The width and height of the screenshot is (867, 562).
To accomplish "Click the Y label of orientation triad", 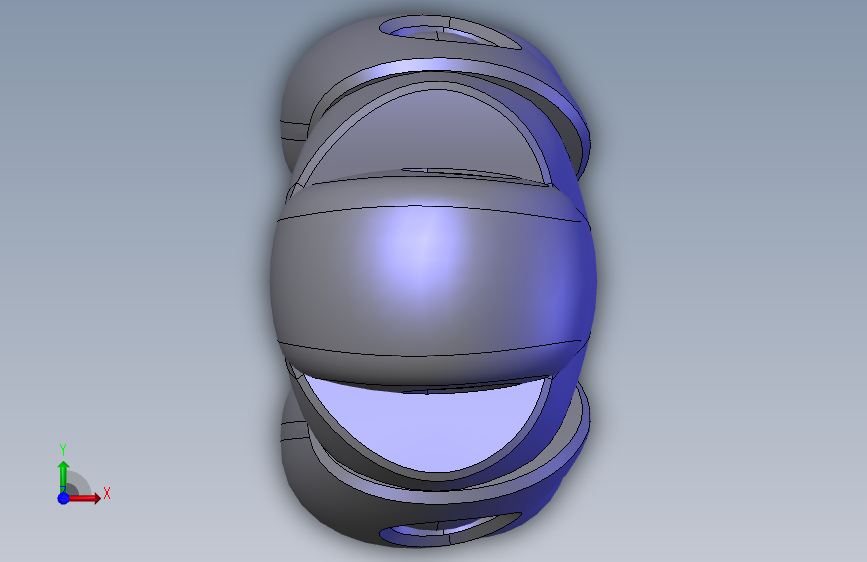I will pos(63,450).
